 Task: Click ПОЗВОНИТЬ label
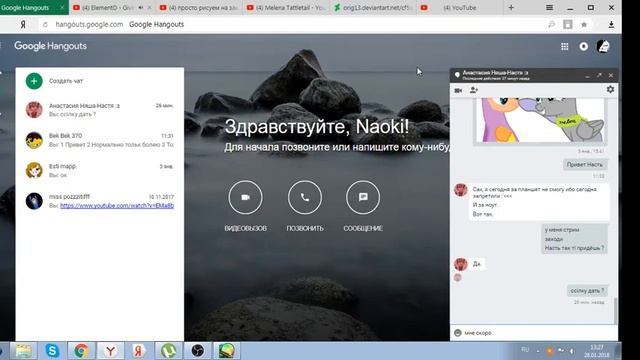(x=305, y=229)
